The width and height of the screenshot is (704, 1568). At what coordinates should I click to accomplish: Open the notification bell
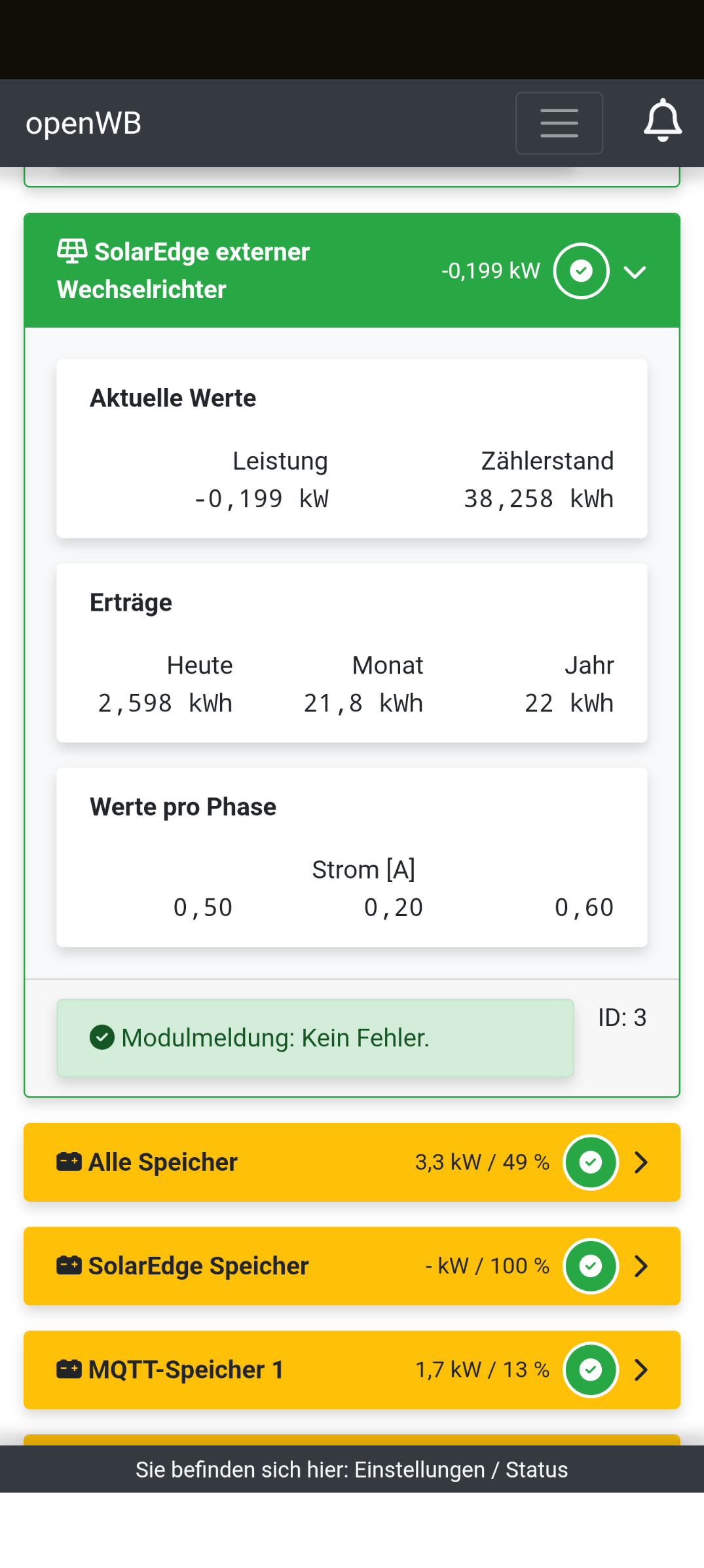(663, 121)
